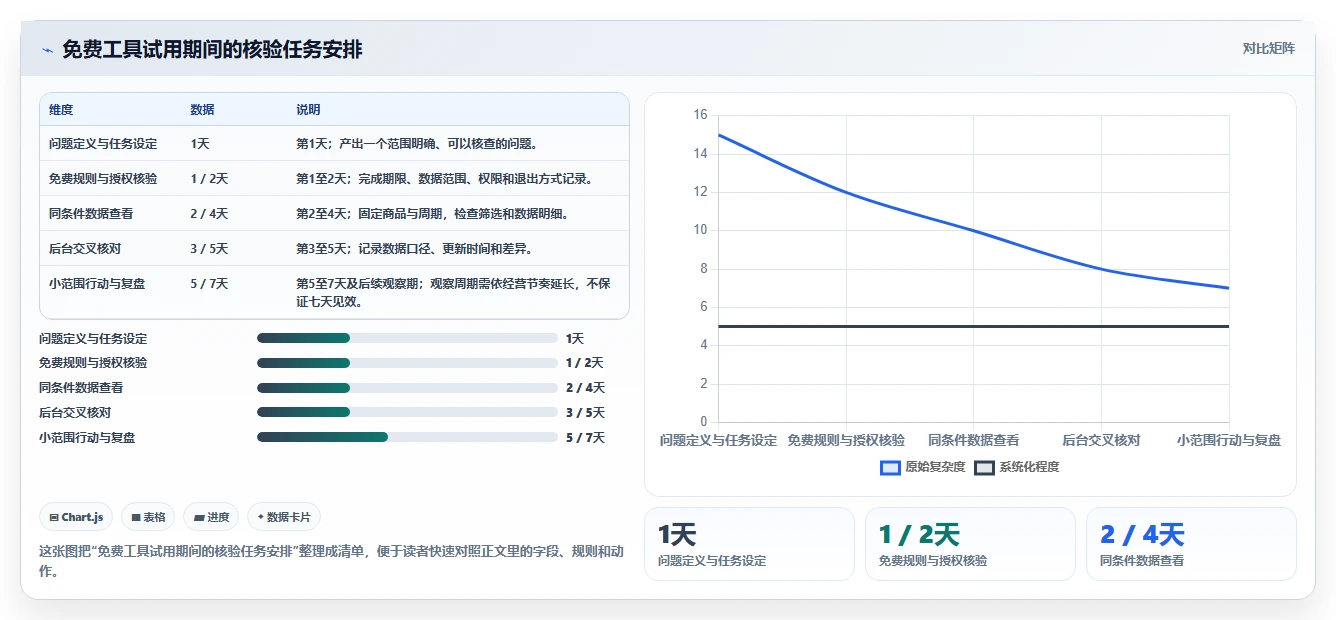Click the 后台交叉核对 label in the progress list
The width and height of the screenshot is (1336, 620).
click(x=75, y=412)
